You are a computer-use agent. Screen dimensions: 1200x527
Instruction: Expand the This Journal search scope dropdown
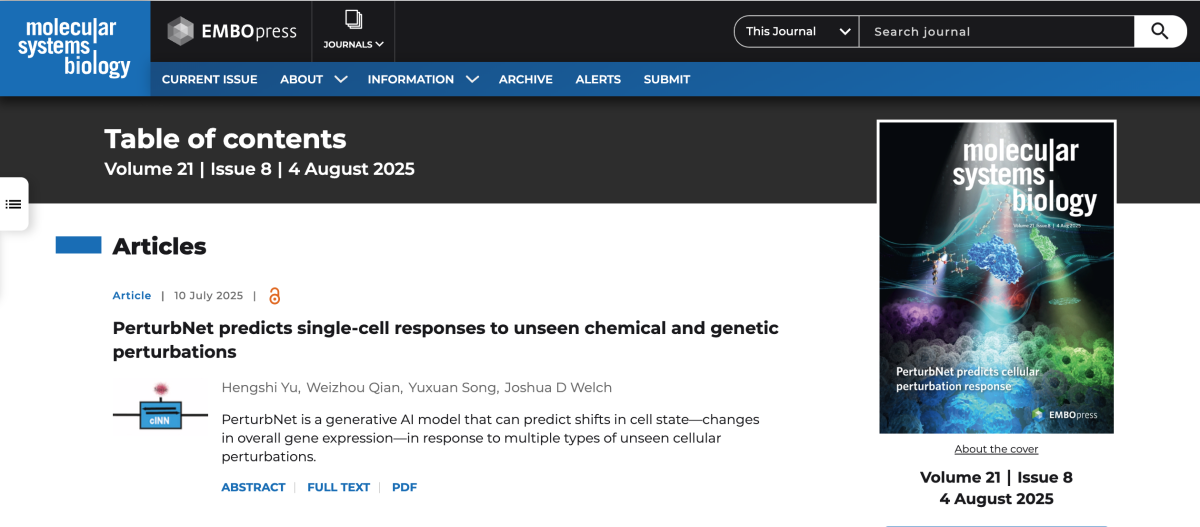pyautogui.click(x=796, y=31)
